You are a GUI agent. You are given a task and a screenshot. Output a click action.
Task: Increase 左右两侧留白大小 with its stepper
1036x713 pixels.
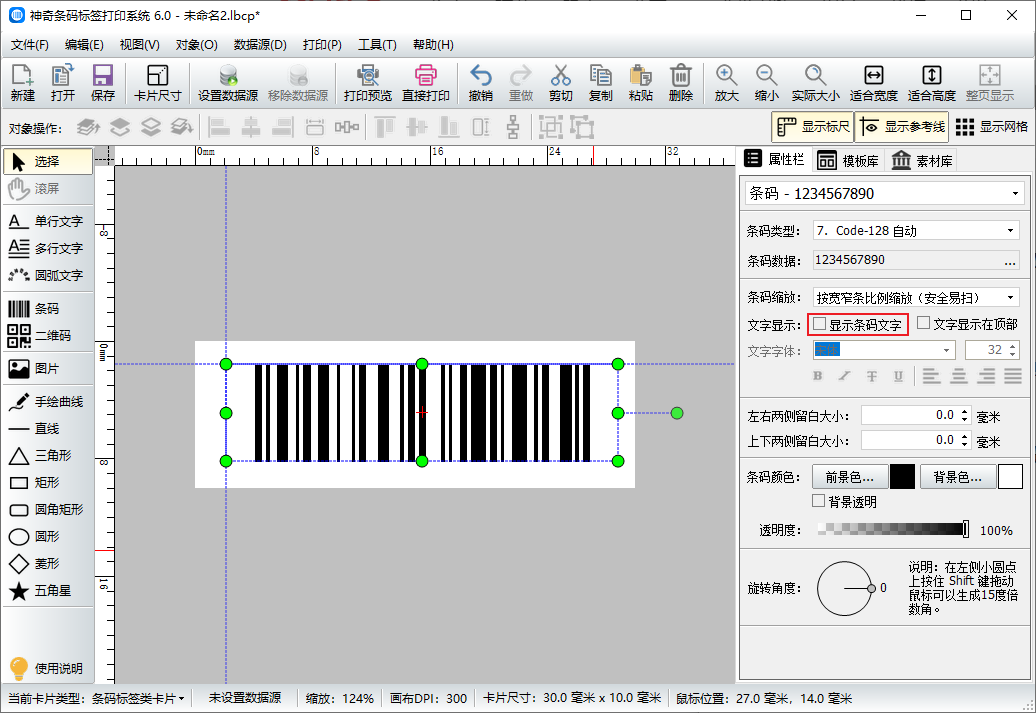pos(965,412)
